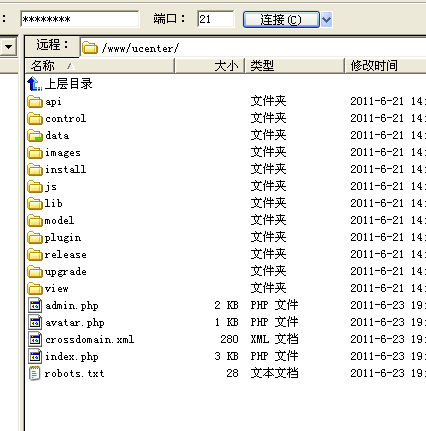Click the password input field
The height and width of the screenshot is (431, 426).
point(79,19)
